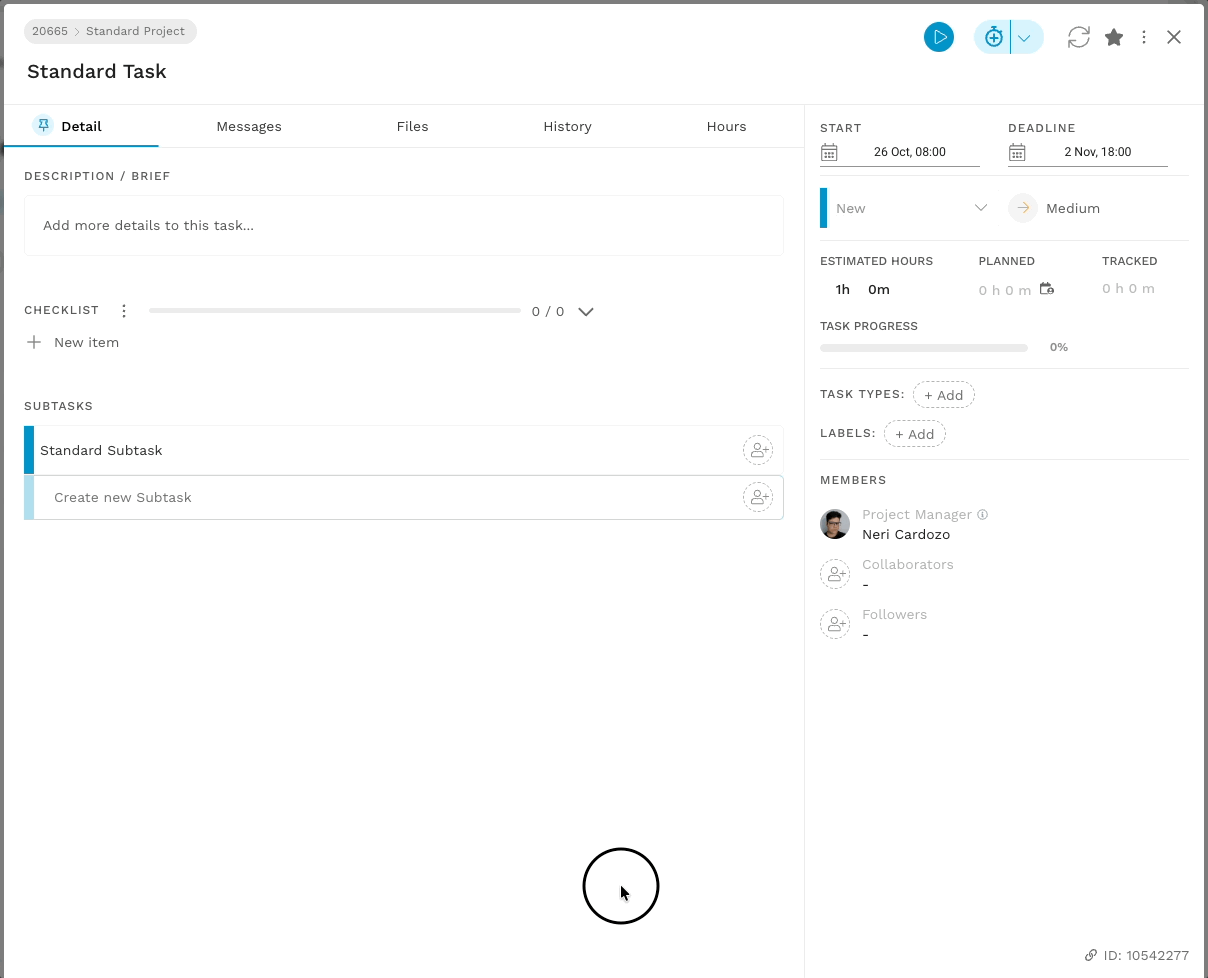
Task: Switch to the Messages tab
Action: 249,126
